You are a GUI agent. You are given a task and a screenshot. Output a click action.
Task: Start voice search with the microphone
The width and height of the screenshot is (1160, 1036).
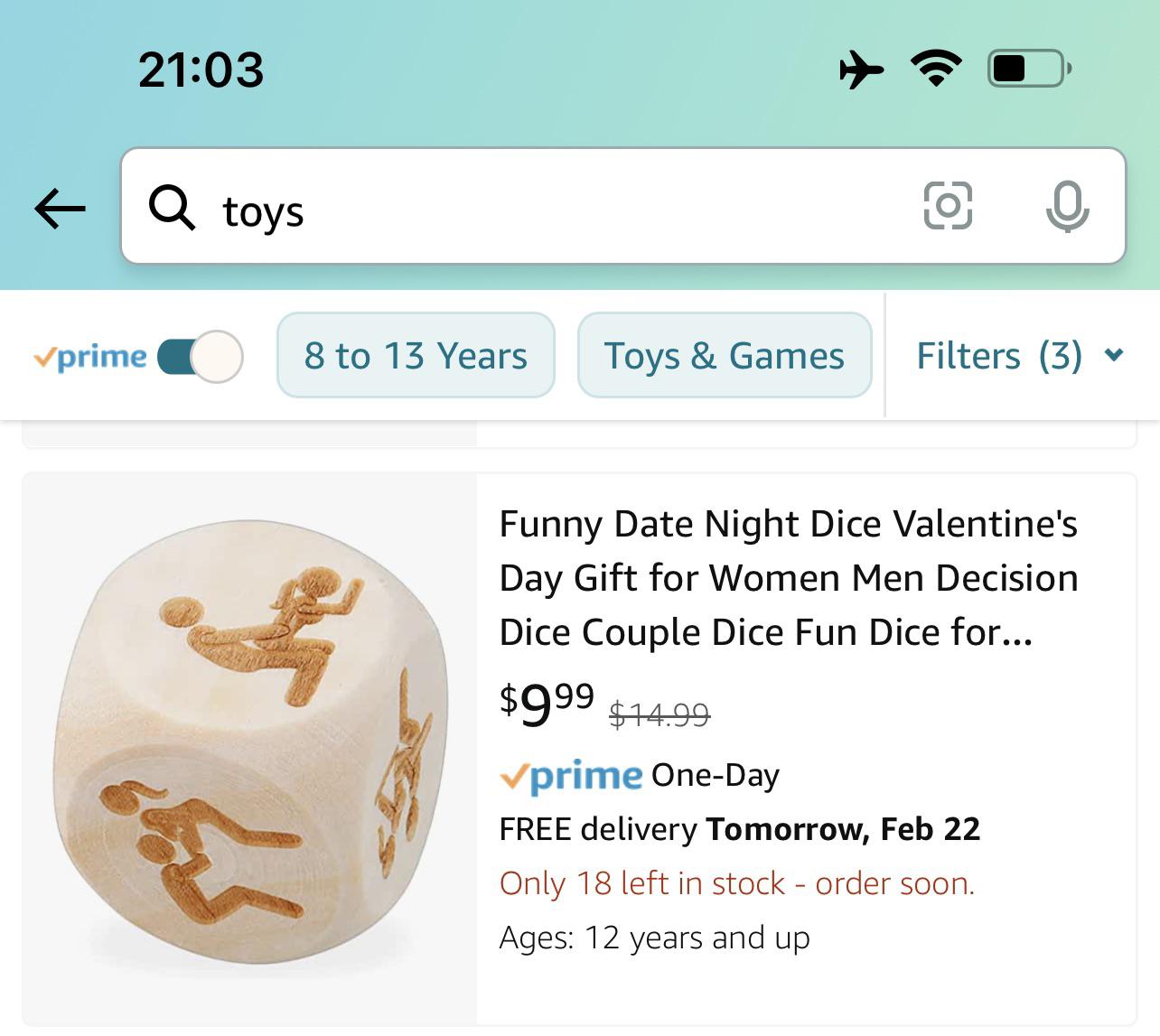1067,207
